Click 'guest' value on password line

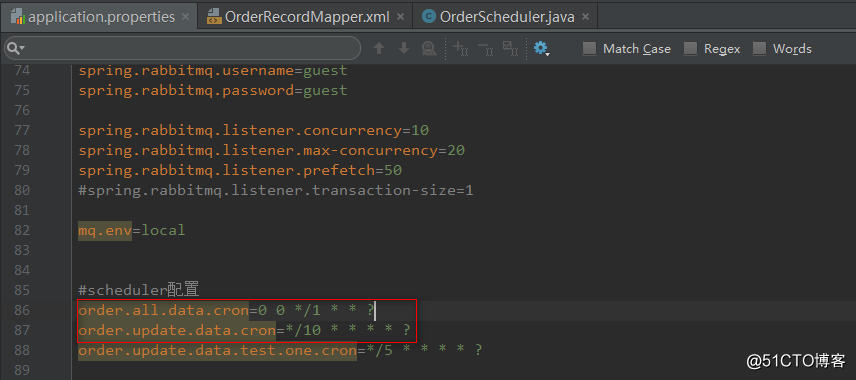(x=325, y=90)
